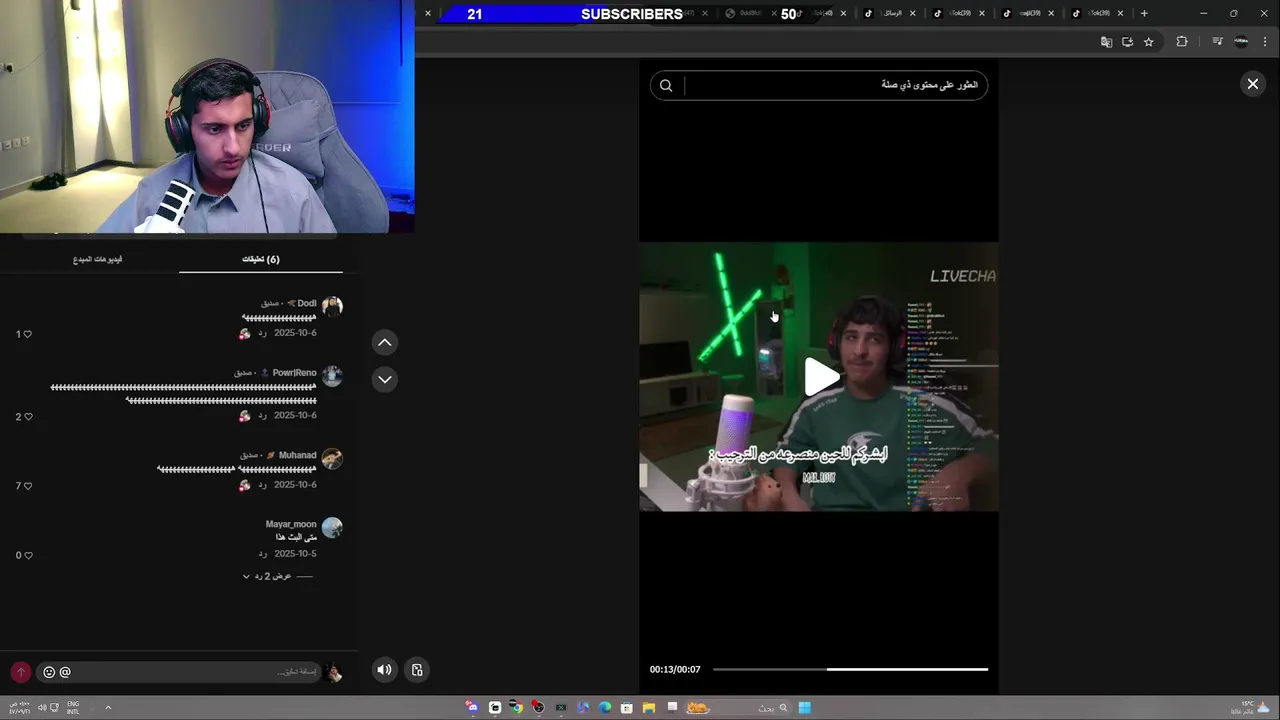
Task: Click the creator-liked badge under Muhanad's comment
Action: 244,486
